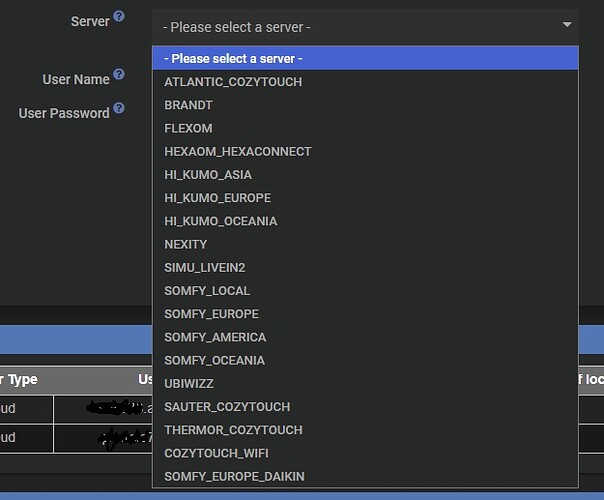Choose the SOMFY_LOCAL server
604x500 pixels.
(365, 290)
